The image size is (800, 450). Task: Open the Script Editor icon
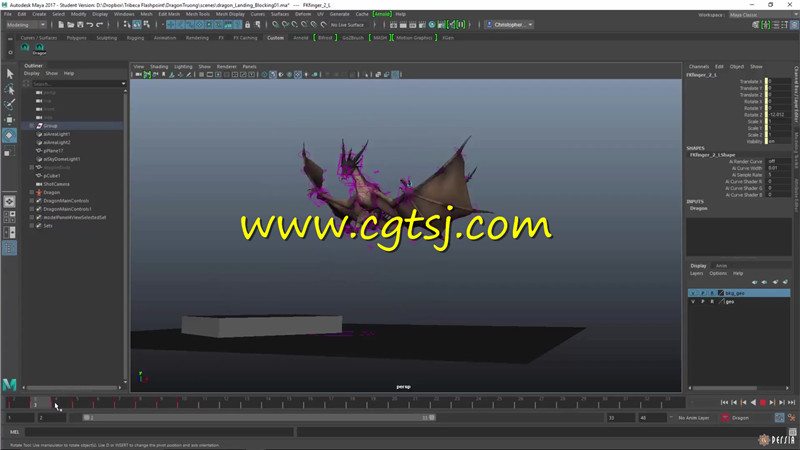(792, 432)
